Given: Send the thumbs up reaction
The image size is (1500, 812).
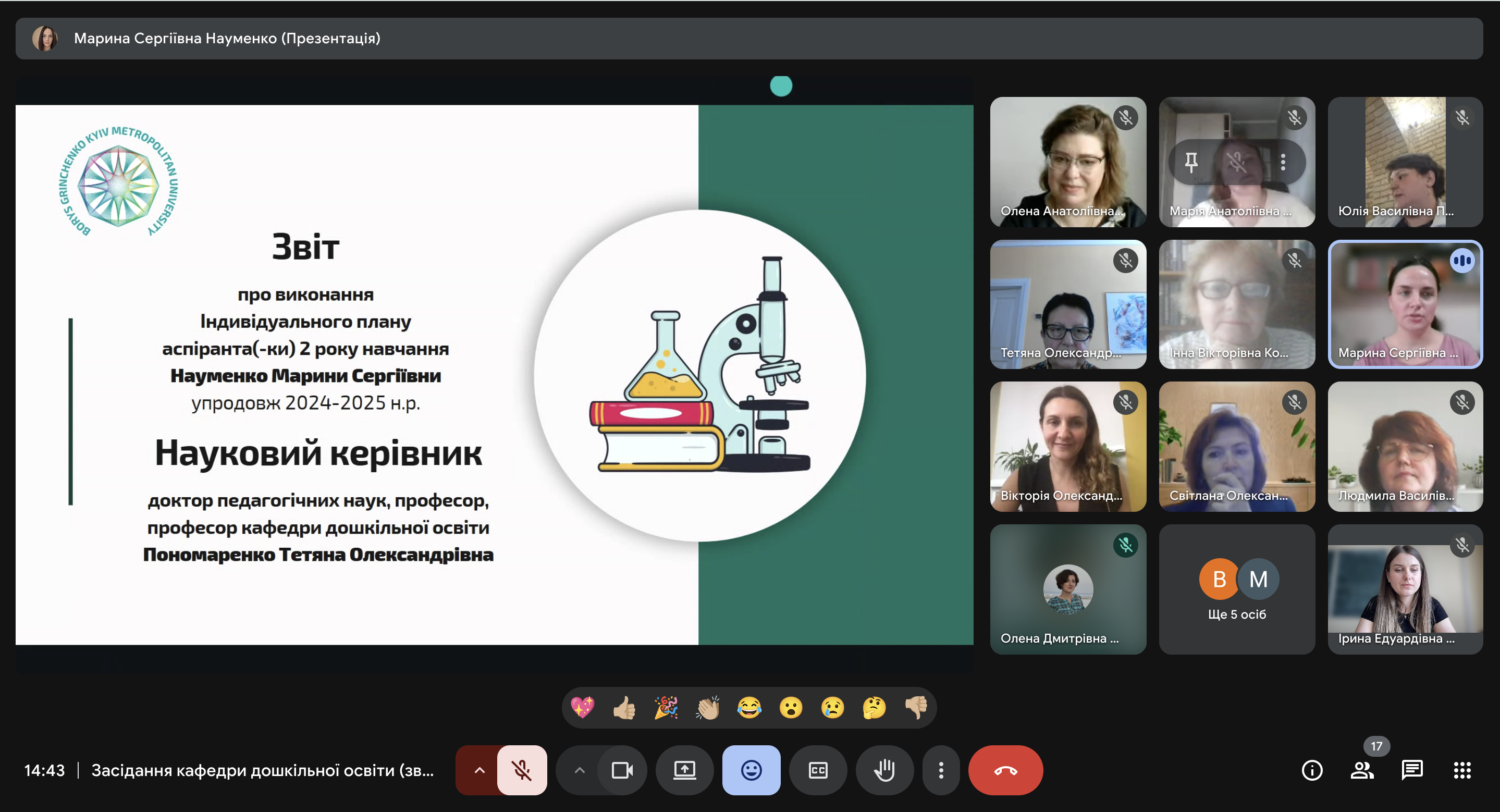Looking at the screenshot, I should 624,708.
